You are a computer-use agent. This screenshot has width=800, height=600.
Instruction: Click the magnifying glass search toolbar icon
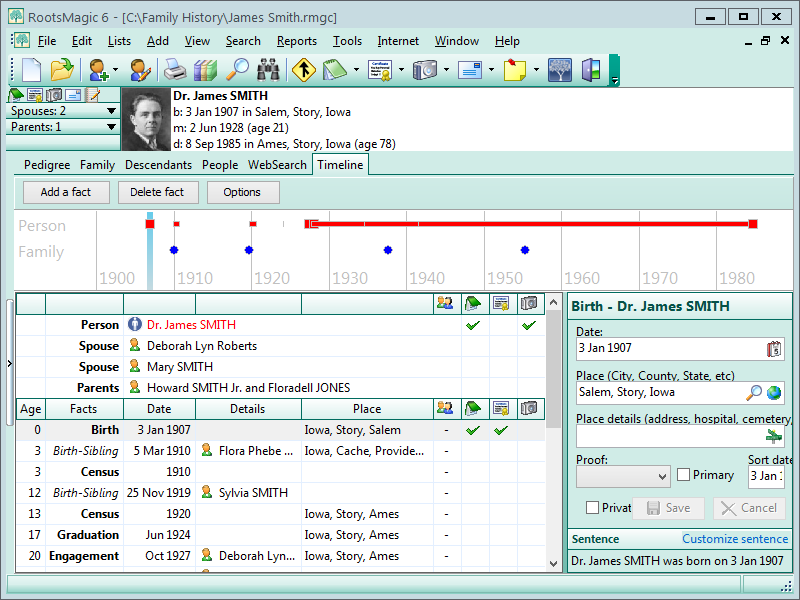click(237, 70)
